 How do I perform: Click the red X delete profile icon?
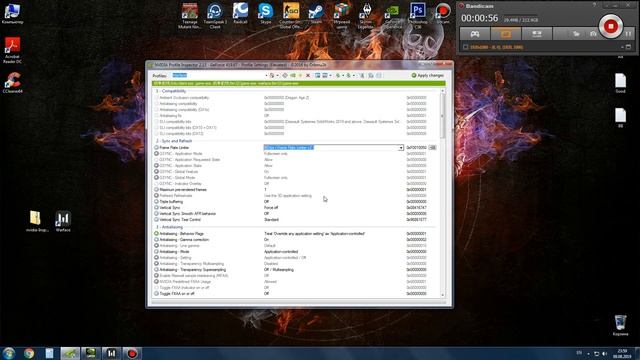point(308,76)
